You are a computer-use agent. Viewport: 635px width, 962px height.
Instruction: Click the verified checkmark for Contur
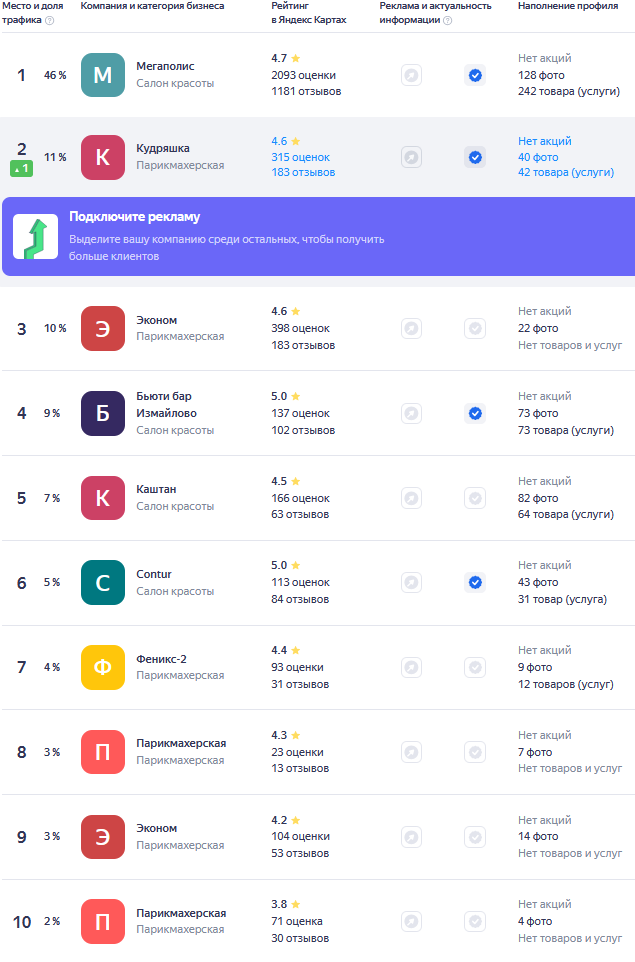[475, 582]
